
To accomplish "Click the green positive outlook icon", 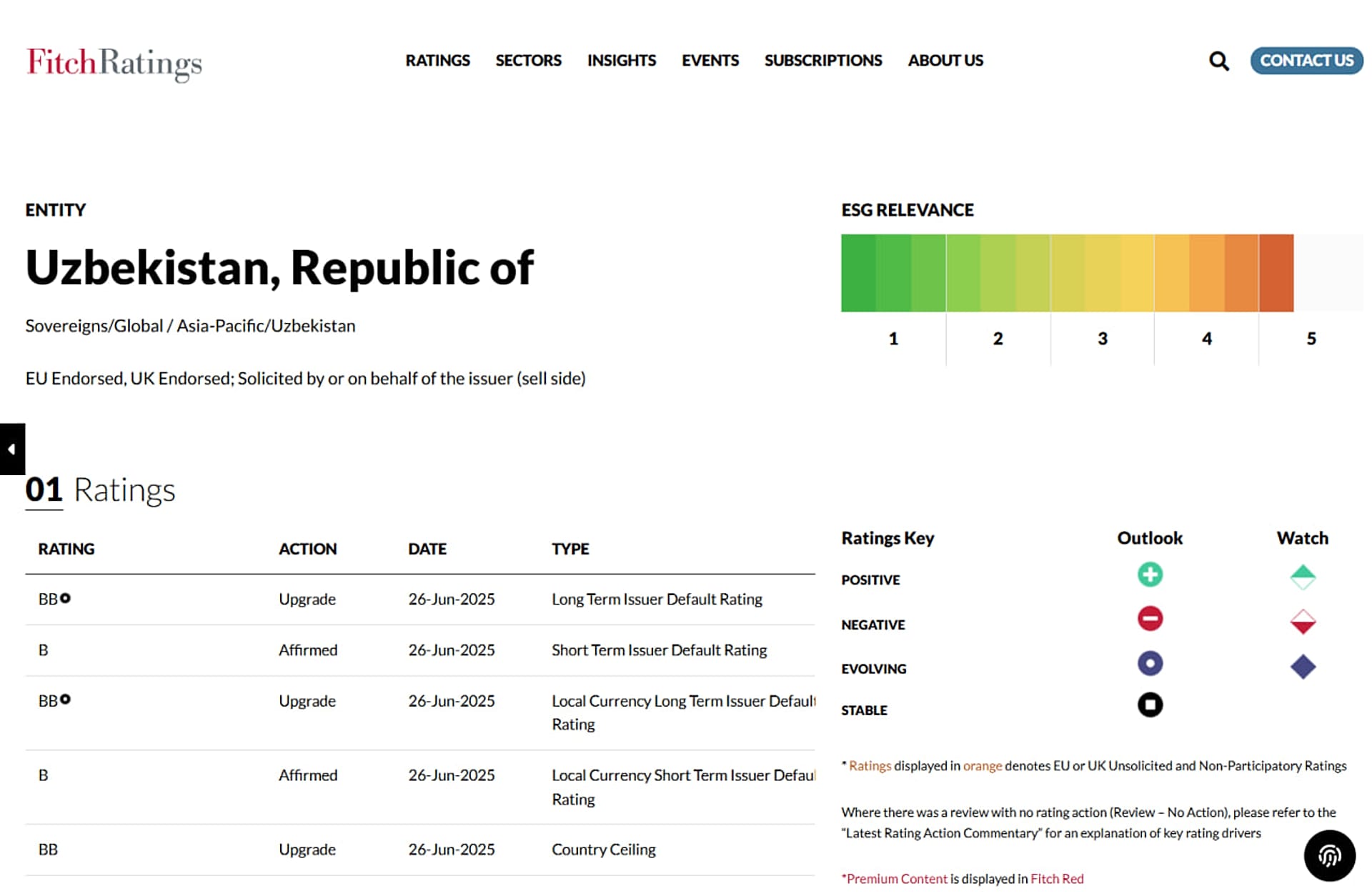I will pyautogui.click(x=1150, y=574).
